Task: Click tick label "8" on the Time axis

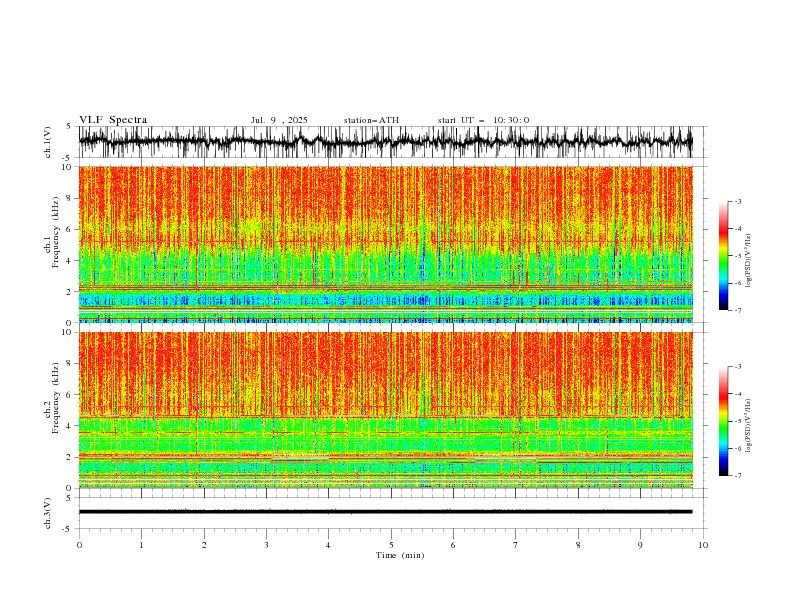Action: coord(578,545)
